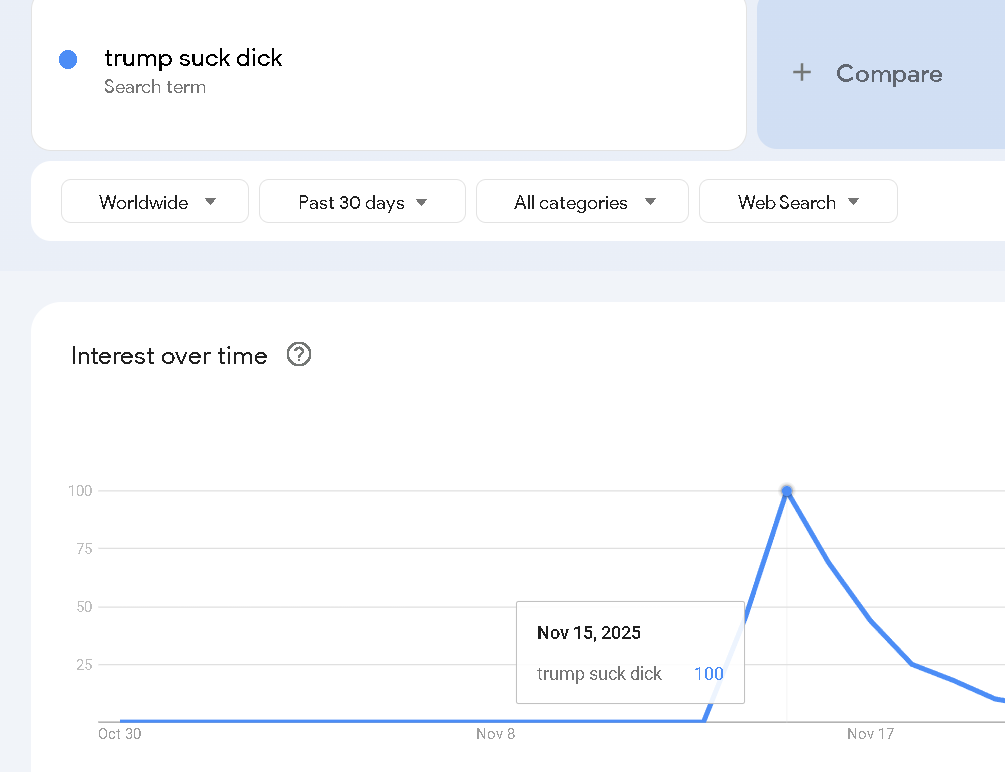Screen dimensions: 1005x772
Task: Click the Nov 15, 2025 tooltip date
Action: tap(588, 633)
